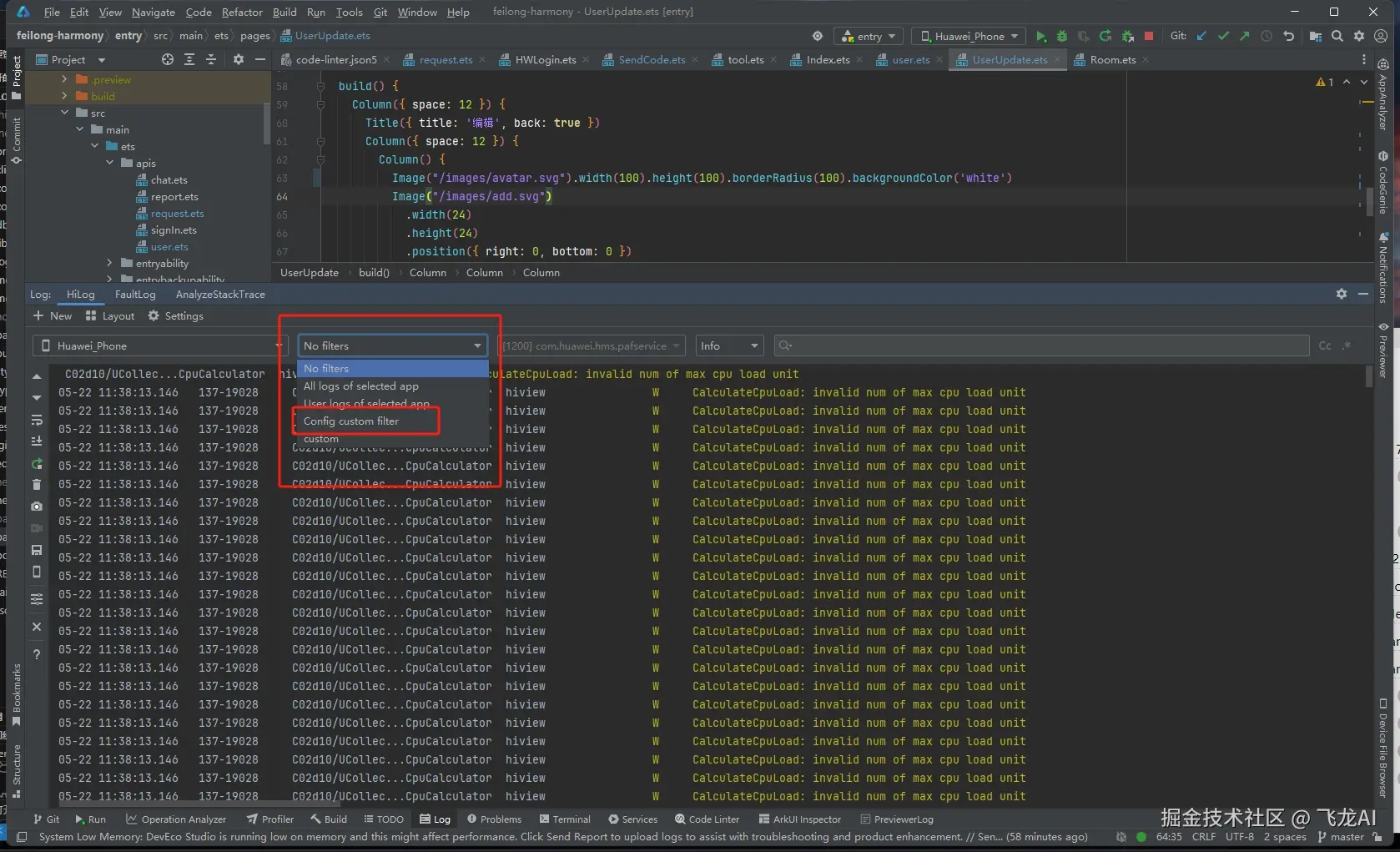1400x852 pixels.
Task: Open the search everywhere magnifier
Action: [1337, 36]
